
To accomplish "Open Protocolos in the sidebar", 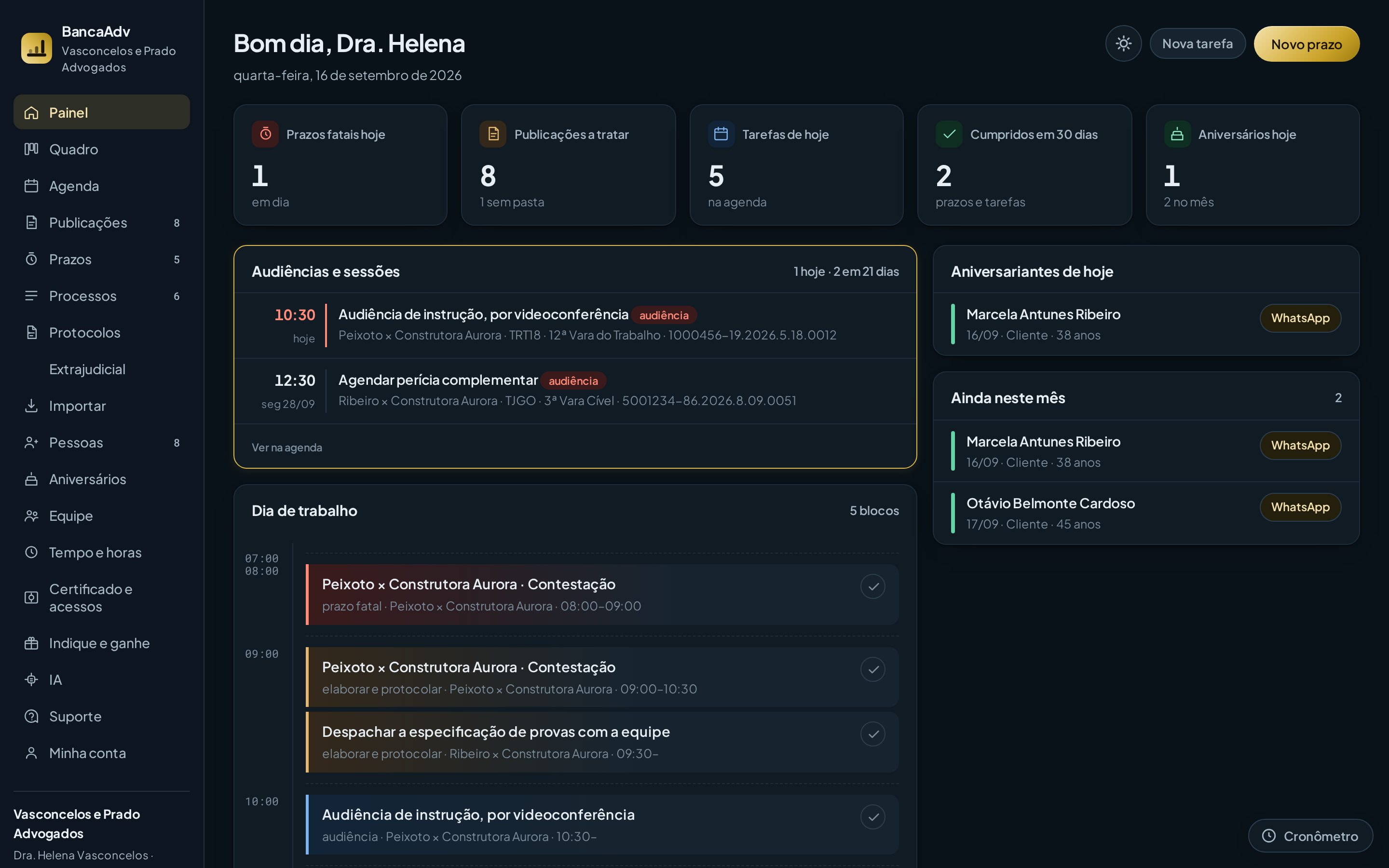I will pyautogui.click(x=102, y=332).
